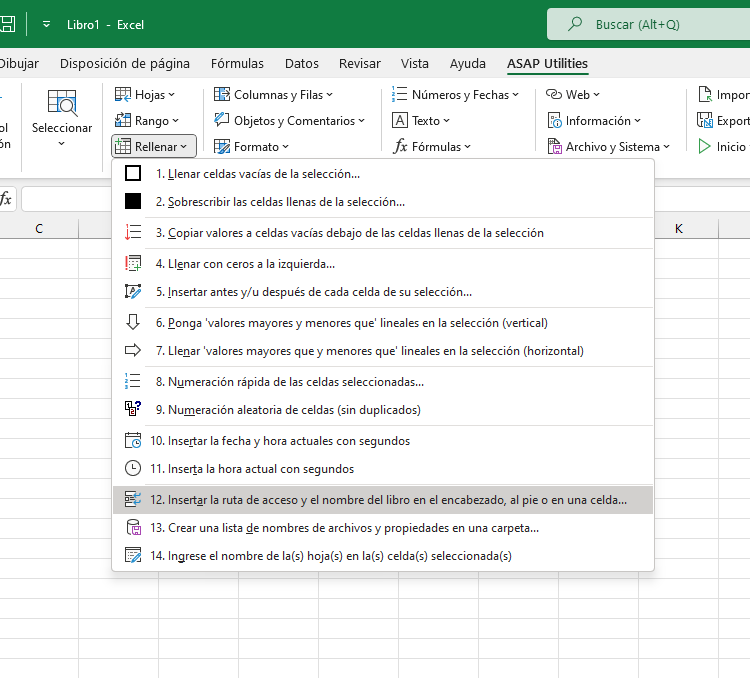This screenshot has width=750, height=678.
Task: Choose item 7 lineales en la selección (horizontal)
Action: click(383, 351)
